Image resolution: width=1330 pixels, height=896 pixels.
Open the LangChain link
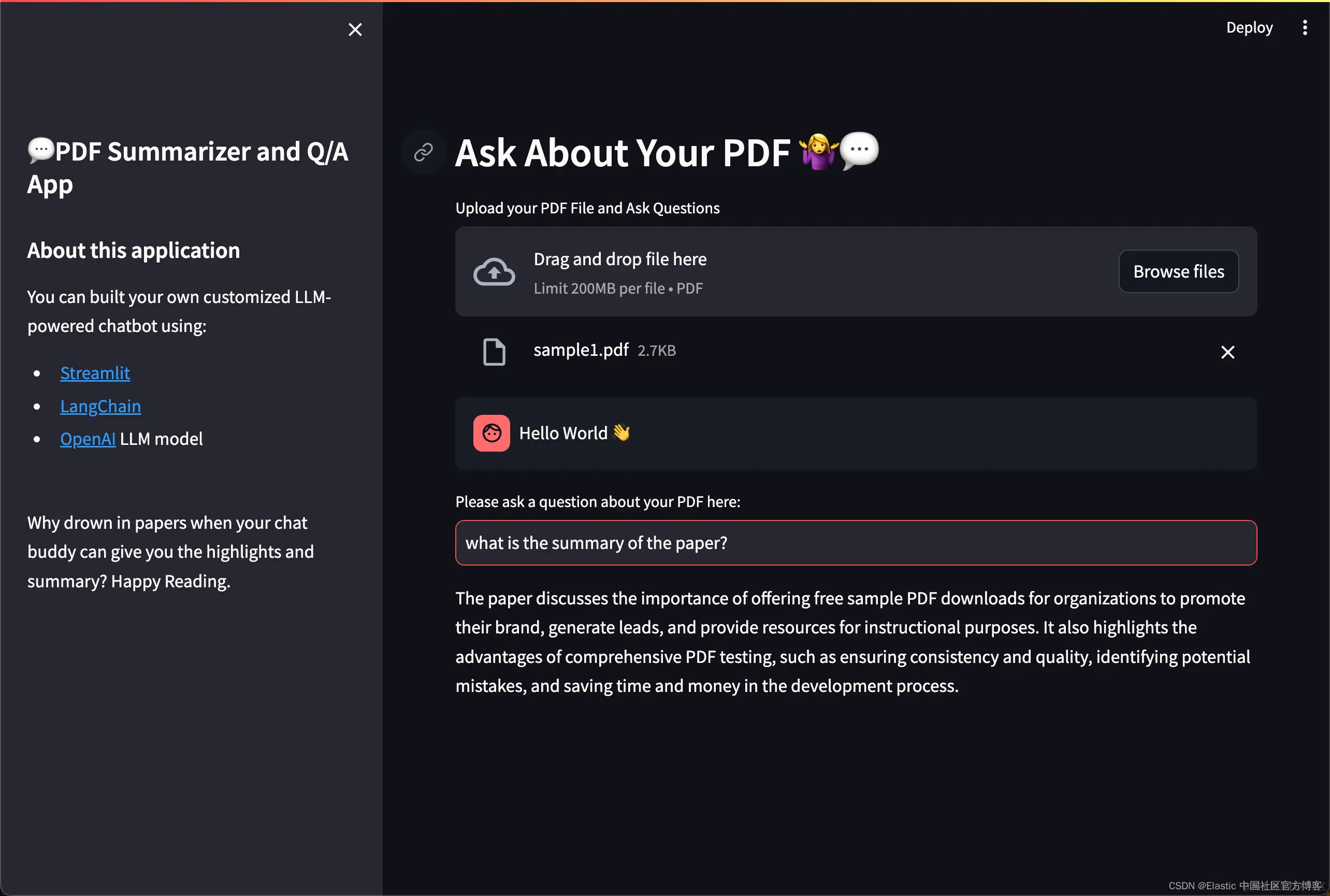(100, 406)
